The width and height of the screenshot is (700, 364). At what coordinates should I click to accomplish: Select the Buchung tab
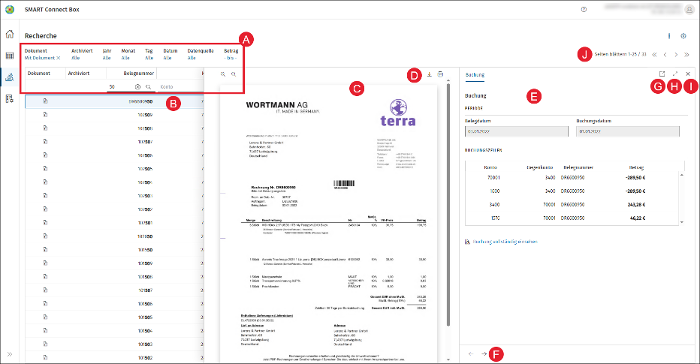[475, 75]
